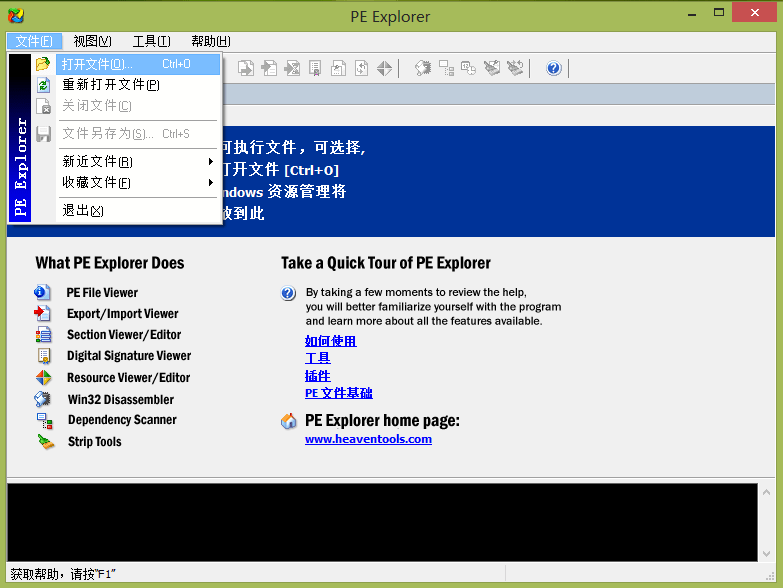The image size is (783, 588).
Task: Click the "Win32 Disassembler" label
Action: click(121, 399)
